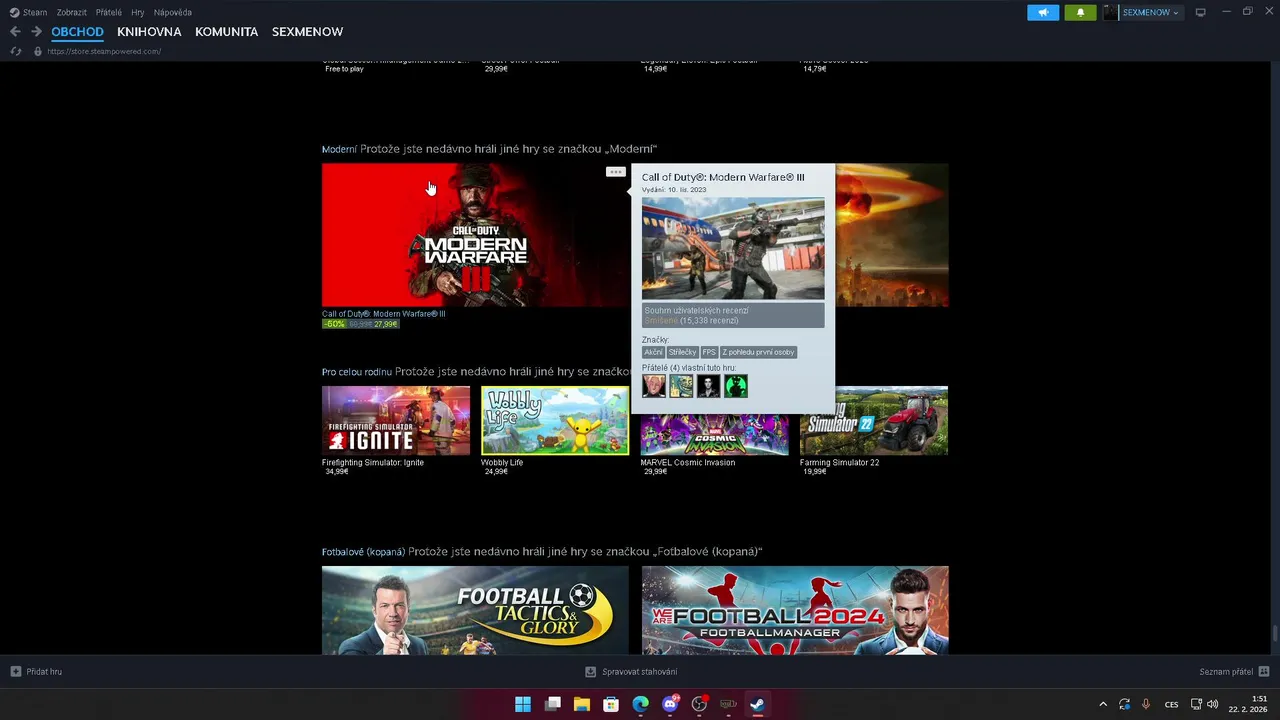Click the microphone tray icon

click(1146, 704)
